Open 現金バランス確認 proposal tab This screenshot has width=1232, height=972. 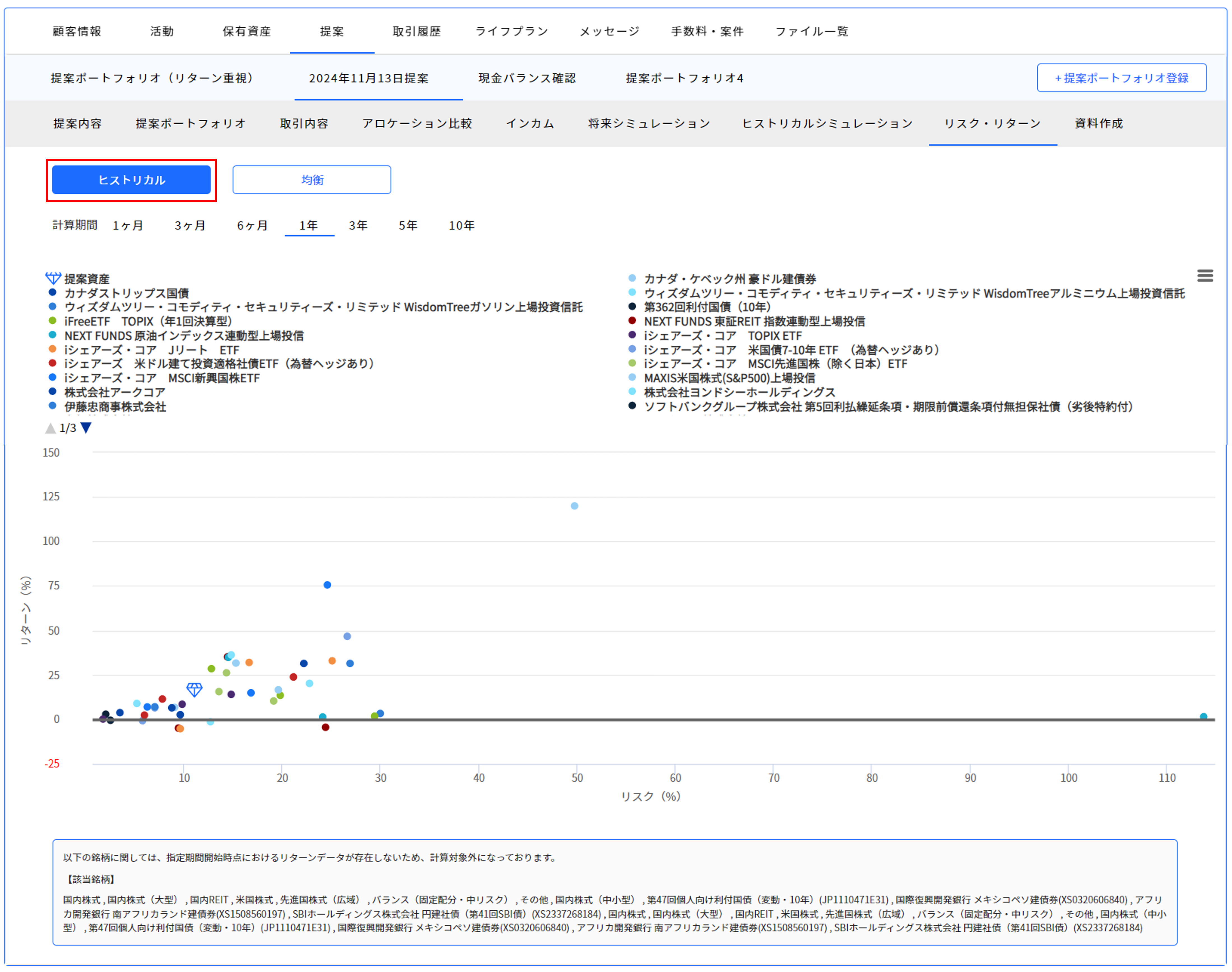[x=526, y=78]
